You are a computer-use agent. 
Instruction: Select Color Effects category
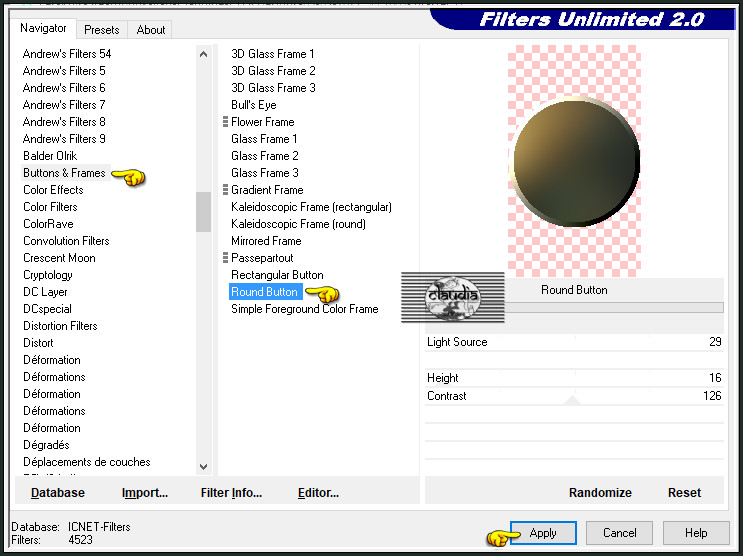53,190
